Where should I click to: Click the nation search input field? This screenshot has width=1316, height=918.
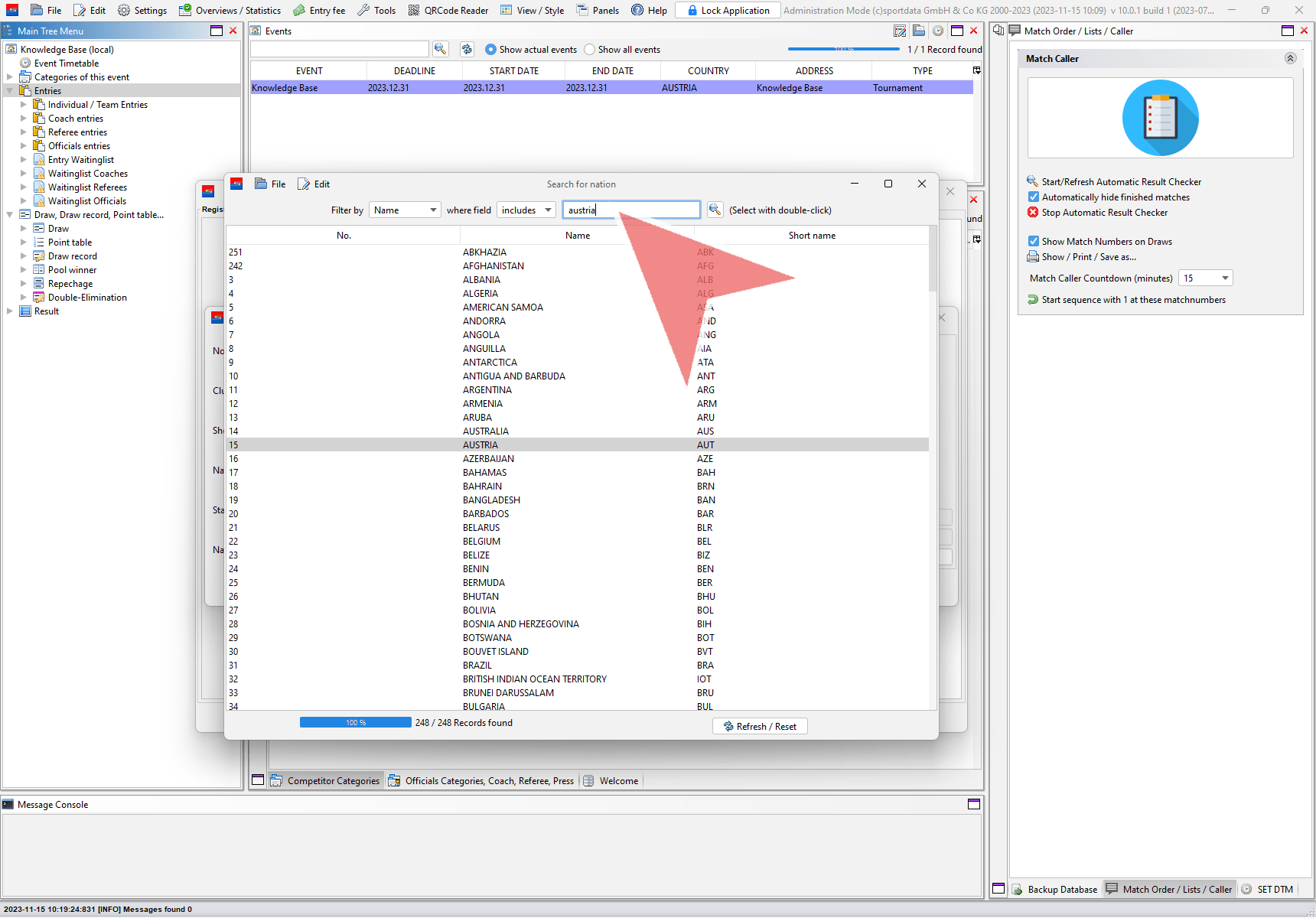[x=631, y=210]
